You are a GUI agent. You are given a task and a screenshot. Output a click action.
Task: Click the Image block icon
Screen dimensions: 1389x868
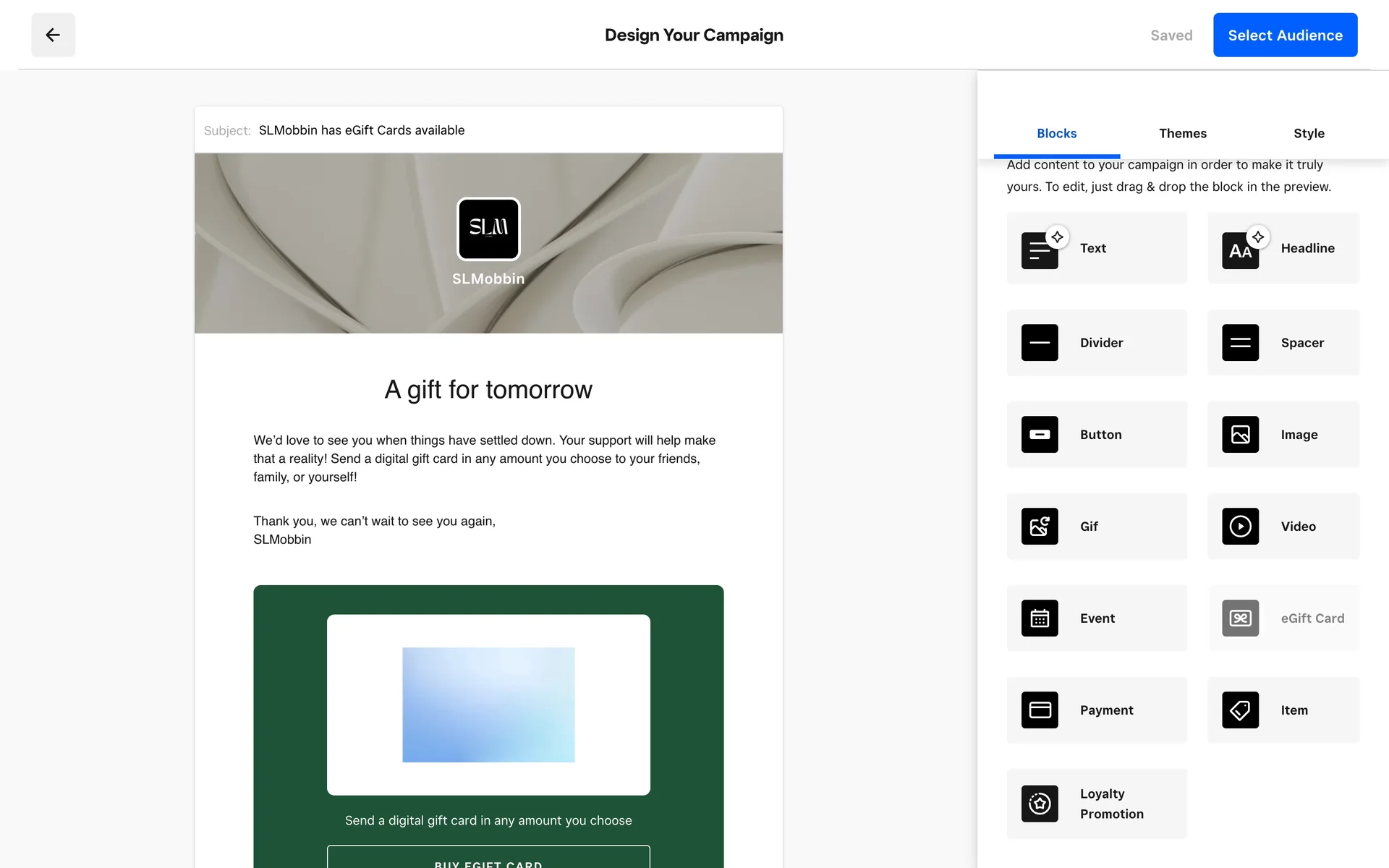point(1240,435)
